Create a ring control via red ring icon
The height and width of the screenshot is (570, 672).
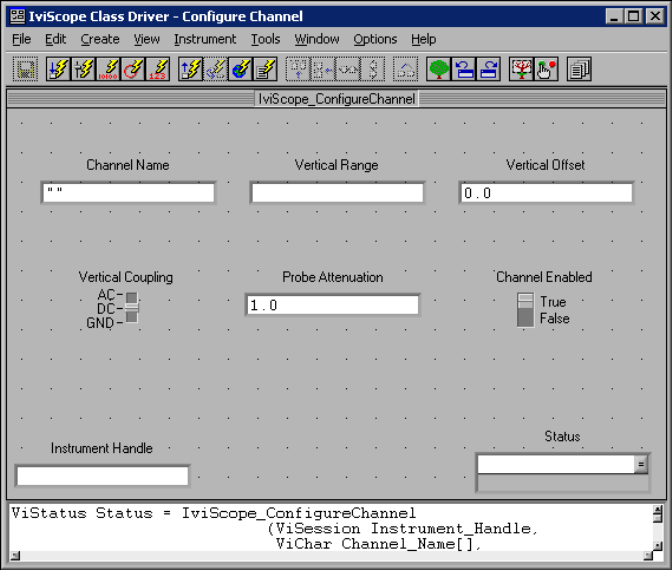pos(133,69)
